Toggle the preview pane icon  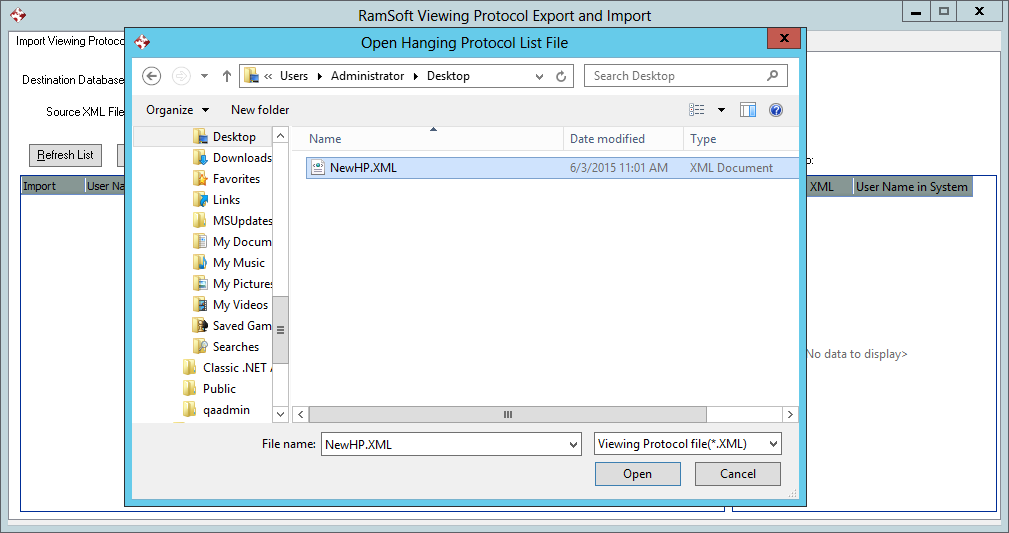tap(748, 110)
